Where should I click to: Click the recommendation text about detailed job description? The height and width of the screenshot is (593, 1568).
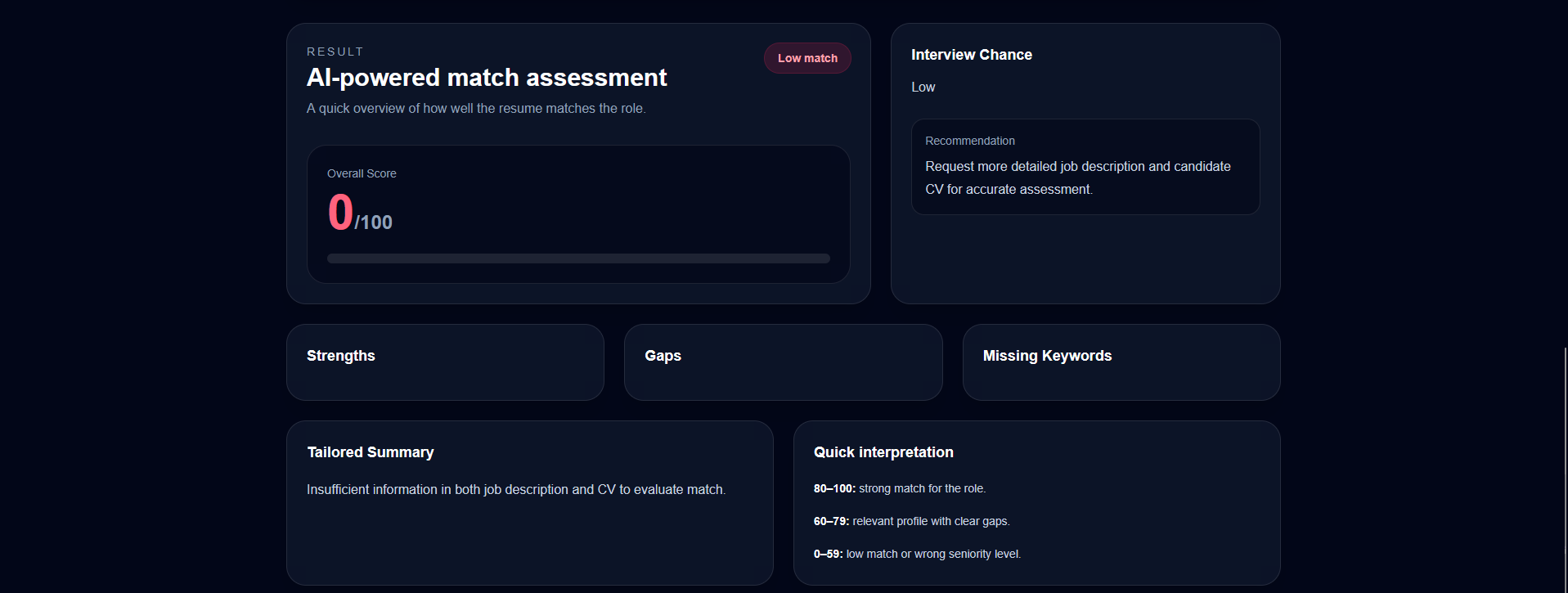(x=1077, y=177)
